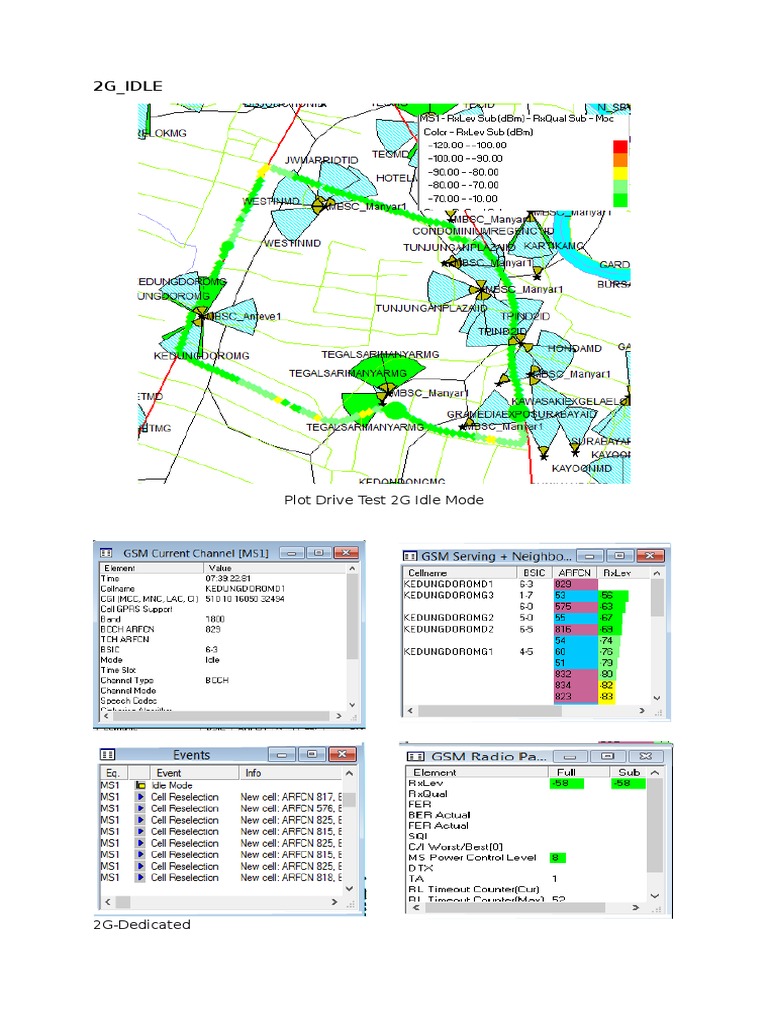768x1024 pixels.
Task: Click the ARFCN 818 Cell Reselection icon
Action: coord(140,878)
